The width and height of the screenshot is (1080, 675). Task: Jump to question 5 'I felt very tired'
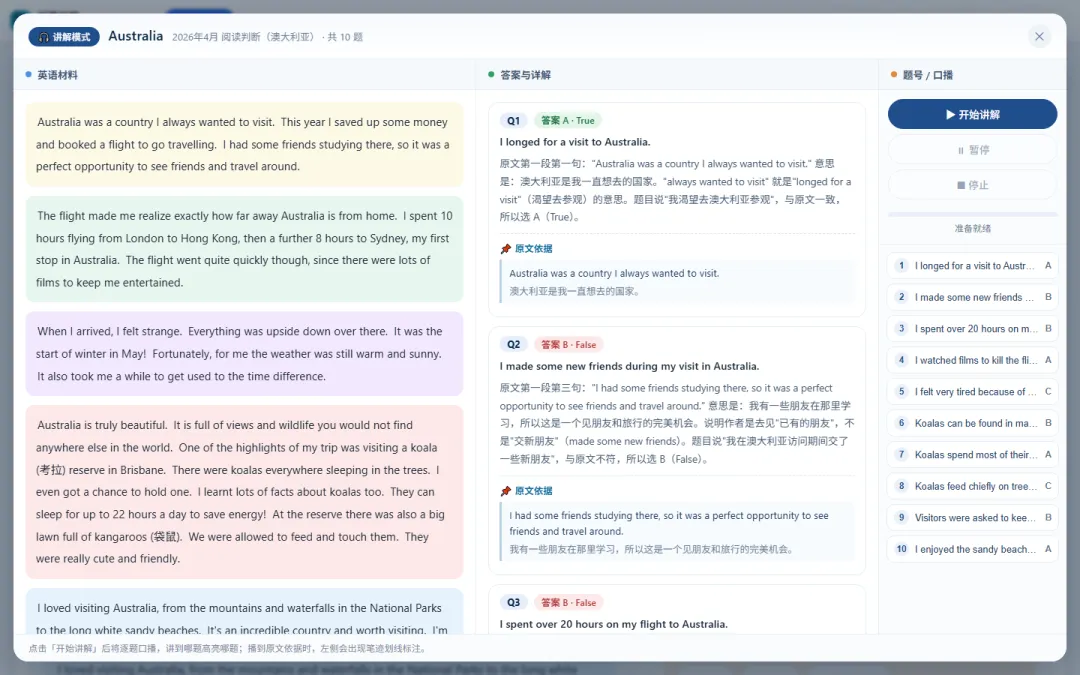click(x=972, y=392)
